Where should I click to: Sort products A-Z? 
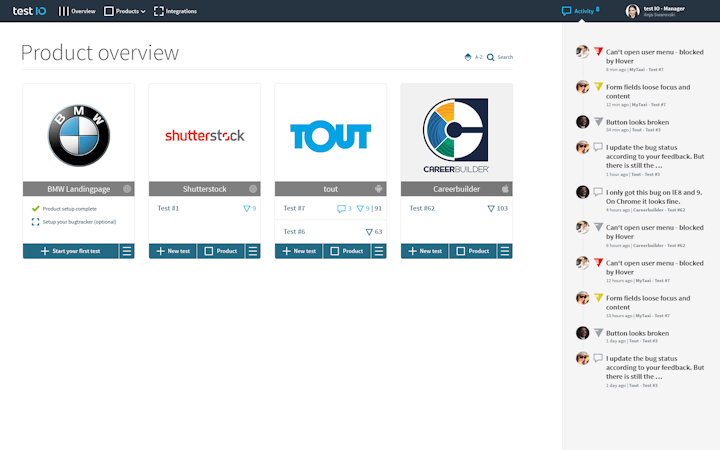click(x=473, y=57)
